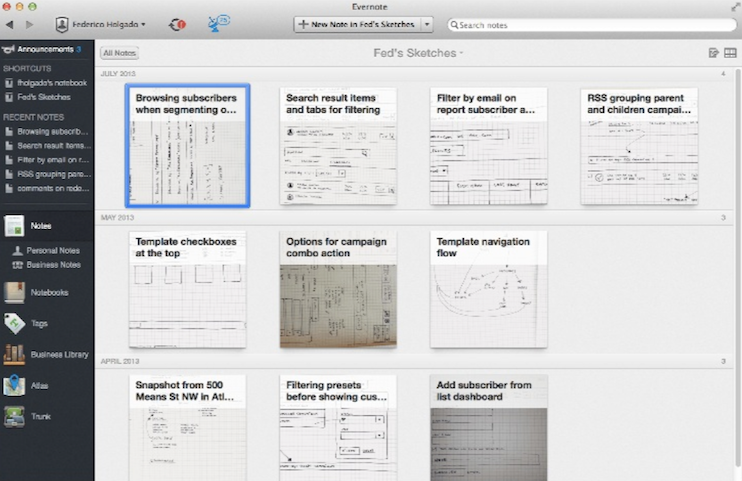Image resolution: width=742 pixels, height=481 pixels.
Task: Open the New Note dropdown arrow
Action: pos(427,24)
